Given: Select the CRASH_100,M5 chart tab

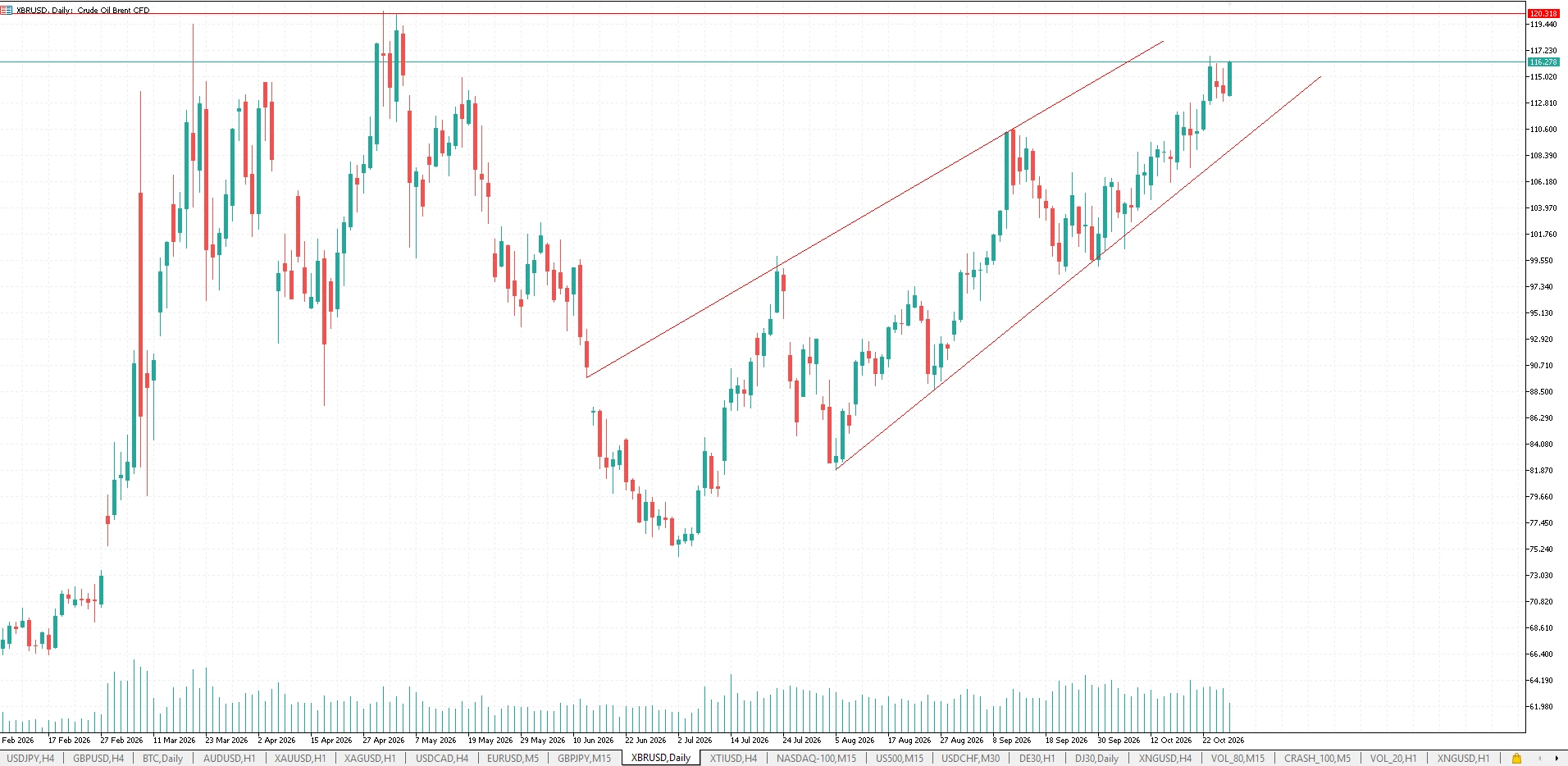Looking at the screenshot, I should pos(1317,759).
